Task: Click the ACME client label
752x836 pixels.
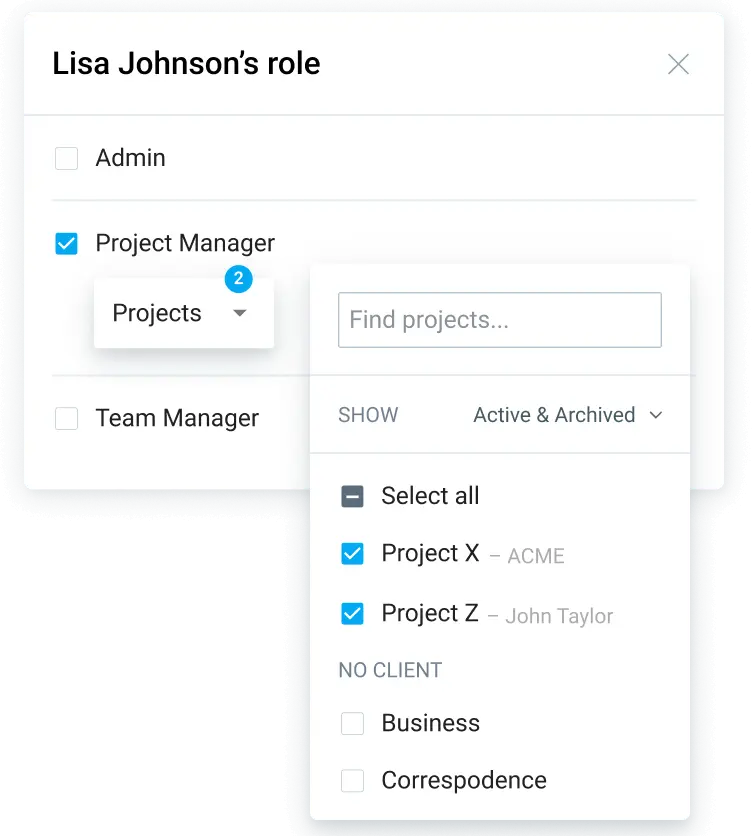Action: (538, 556)
